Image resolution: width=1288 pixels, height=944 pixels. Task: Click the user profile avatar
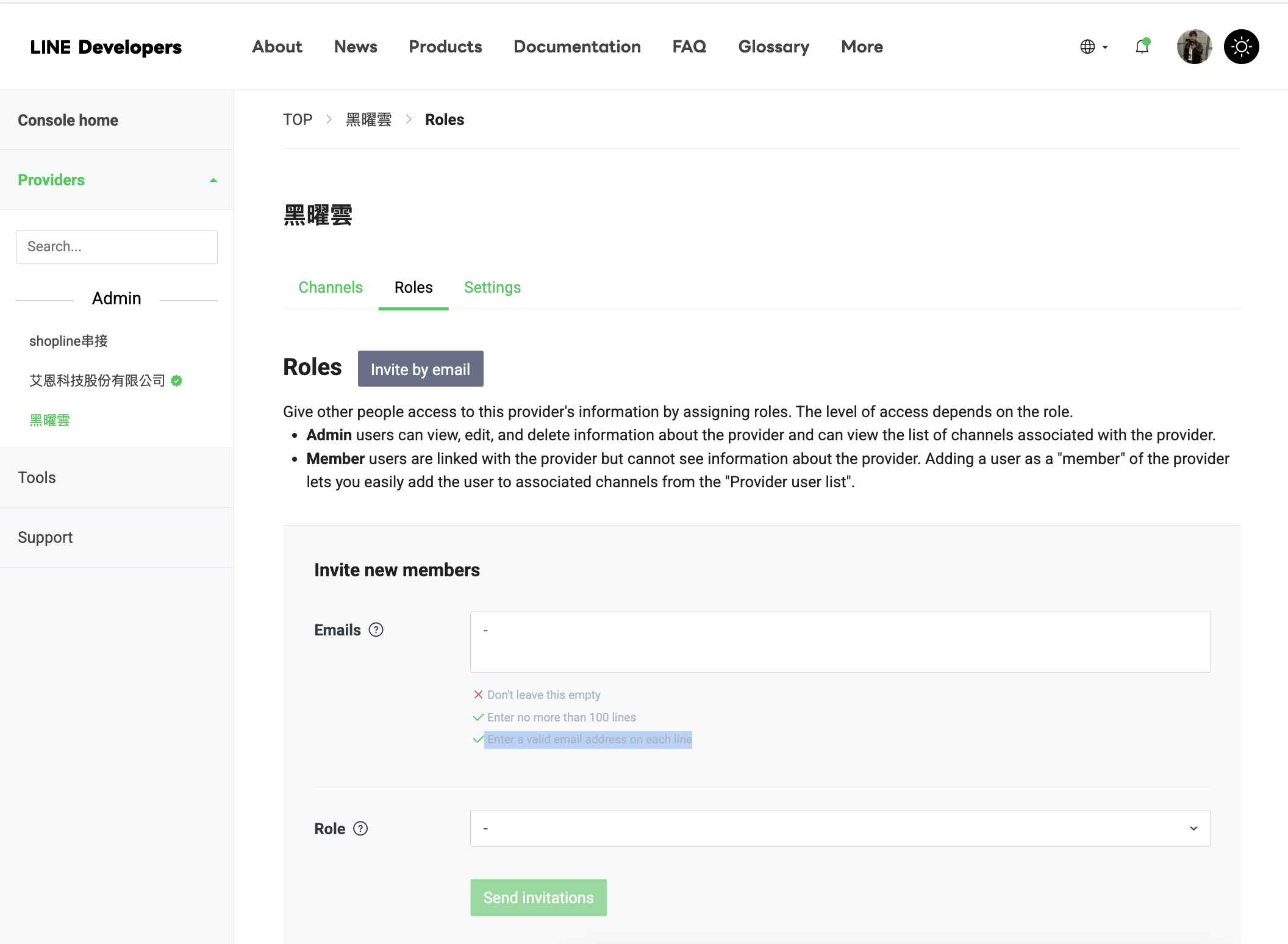coord(1193,47)
